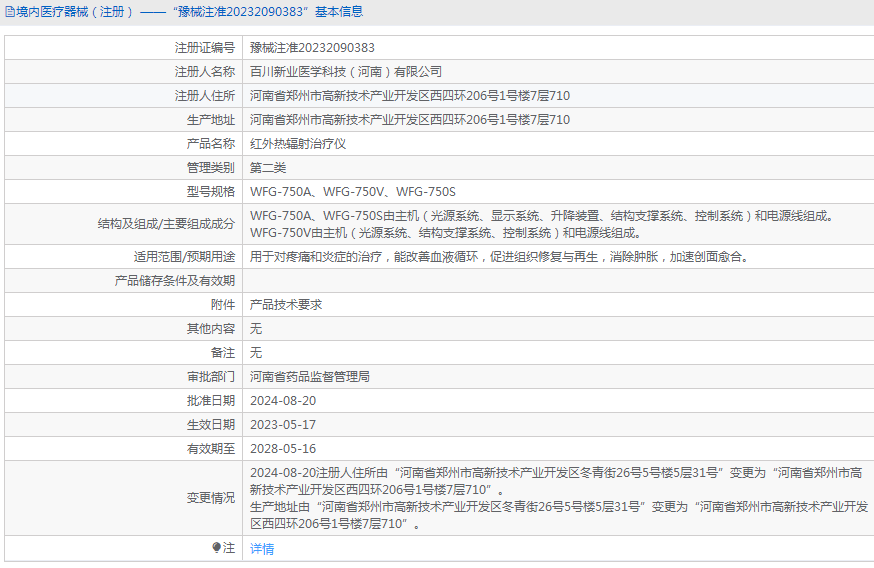The image size is (874, 568).
Task: Click the 注册人住所 address value
Action: (x=410, y=96)
